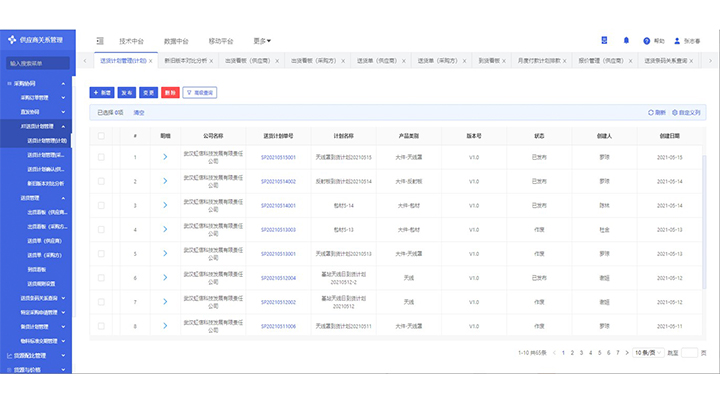Image resolution: width=720 pixels, height=404 pixels.
Task: Close the 新旧版本对比分析 tab
Action: pyautogui.click(x=210, y=61)
